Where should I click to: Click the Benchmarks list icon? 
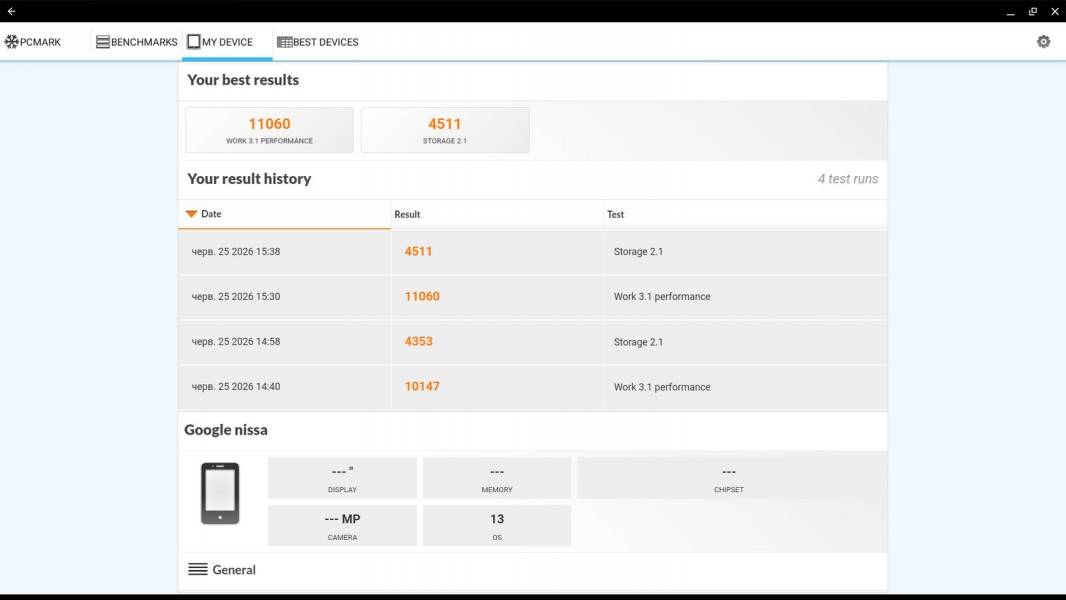(x=103, y=42)
